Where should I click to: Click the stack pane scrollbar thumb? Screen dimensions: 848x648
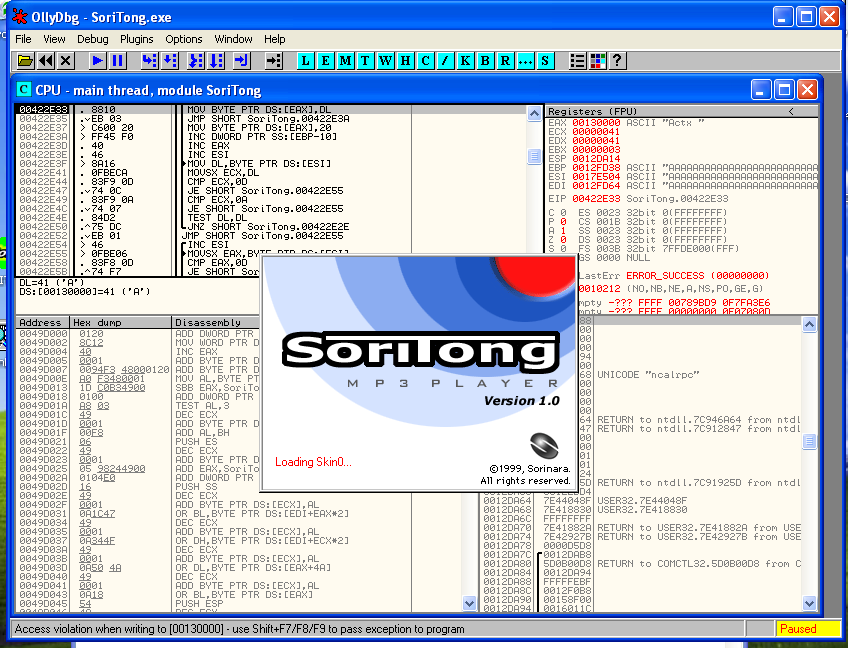click(x=809, y=441)
